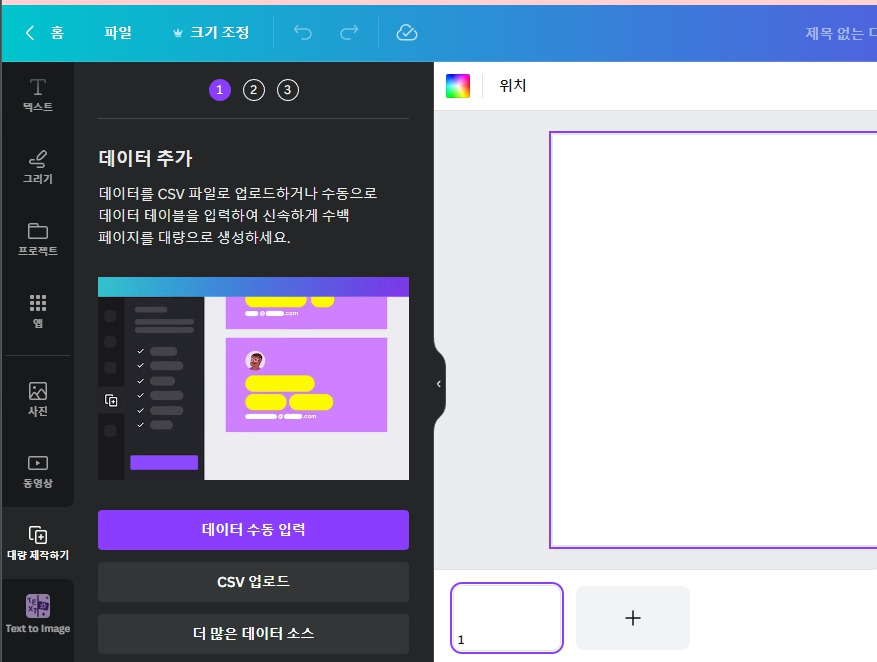Select step 2 in the progress indicator

coord(253,89)
